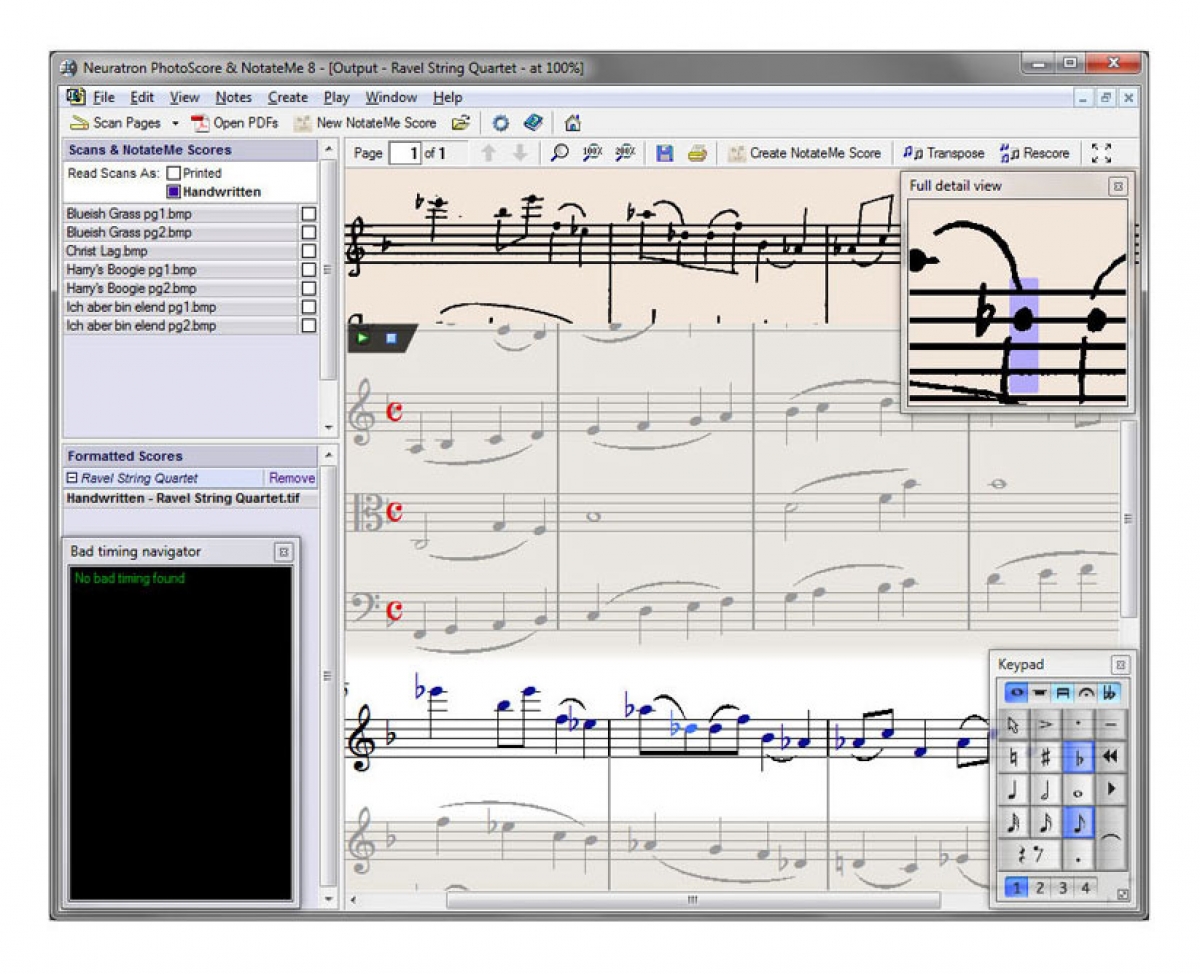Click the save floppy disk icon
This screenshot has width=1200, height=974.
tap(665, 153)
